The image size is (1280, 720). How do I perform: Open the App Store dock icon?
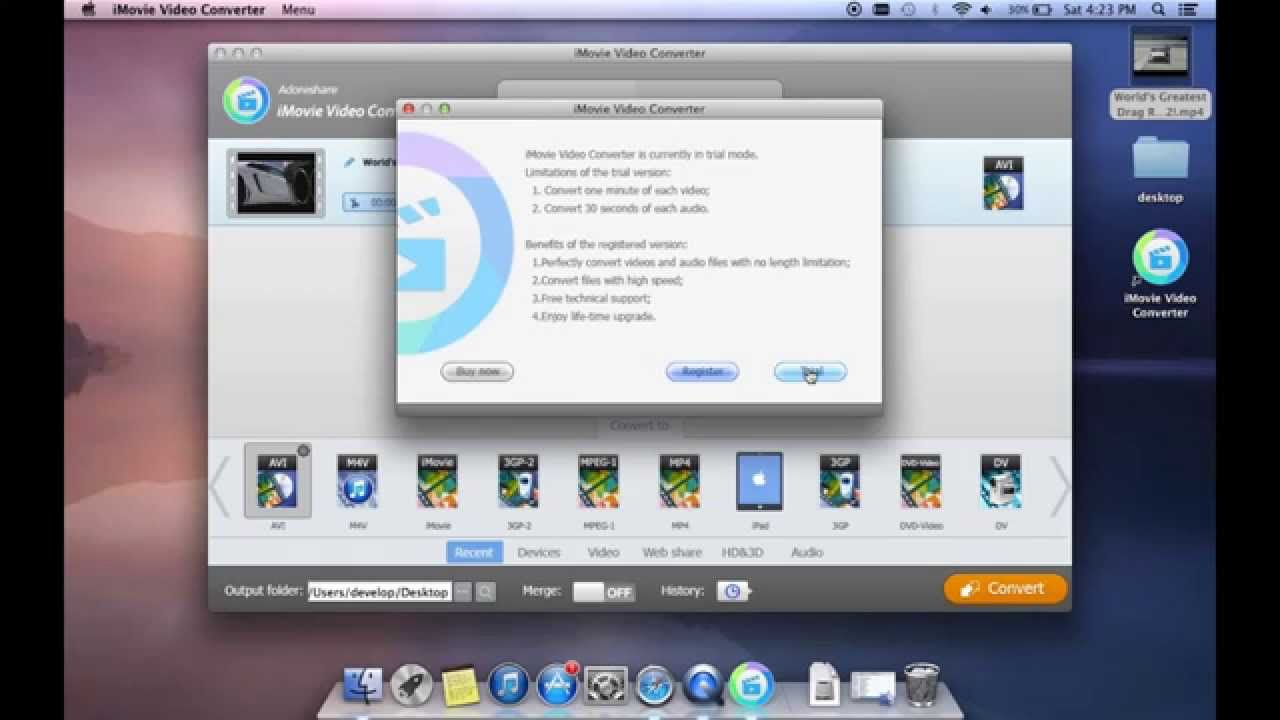click(x=557, y=685)
